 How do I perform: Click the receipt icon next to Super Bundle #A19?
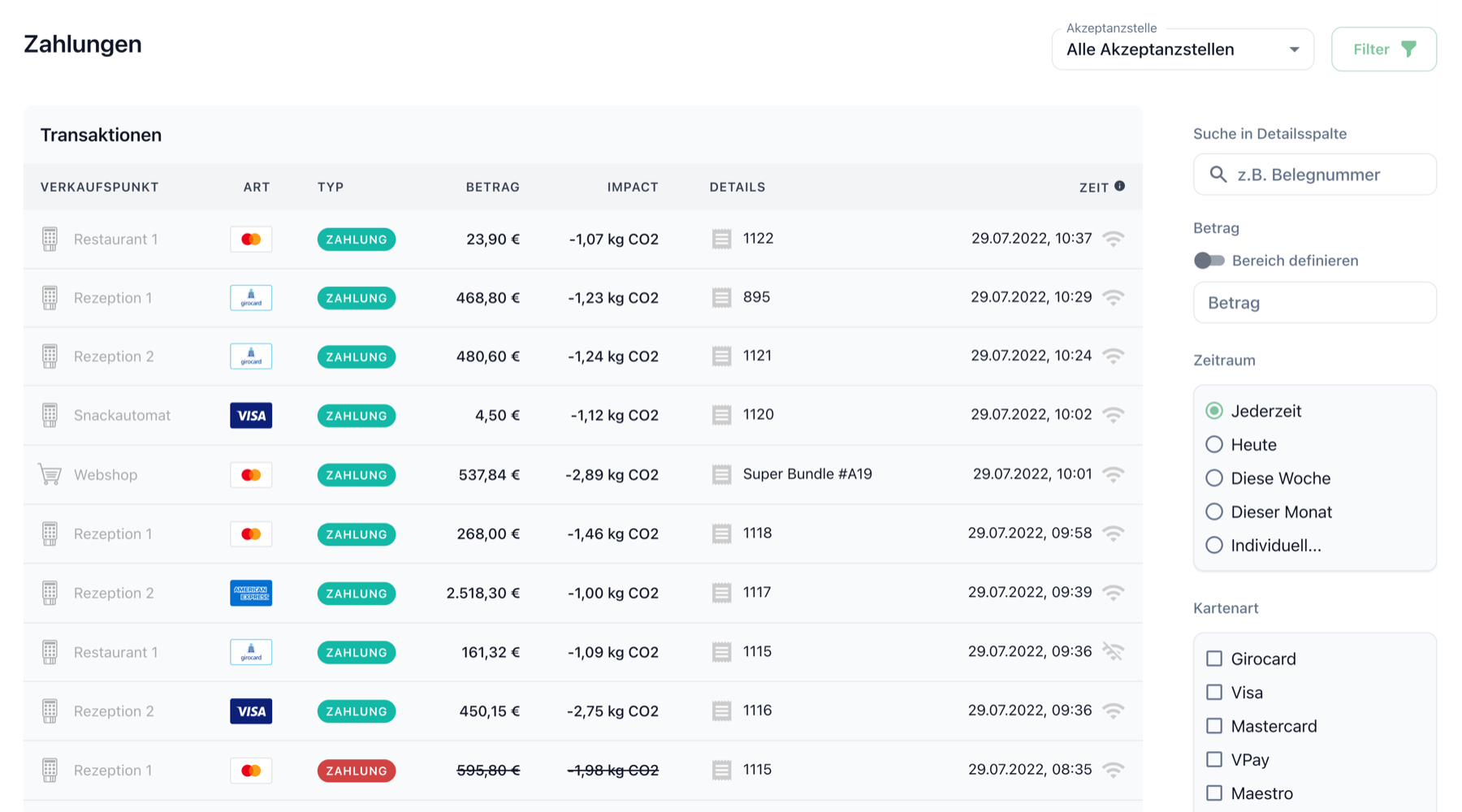click(x=721, y=474)
